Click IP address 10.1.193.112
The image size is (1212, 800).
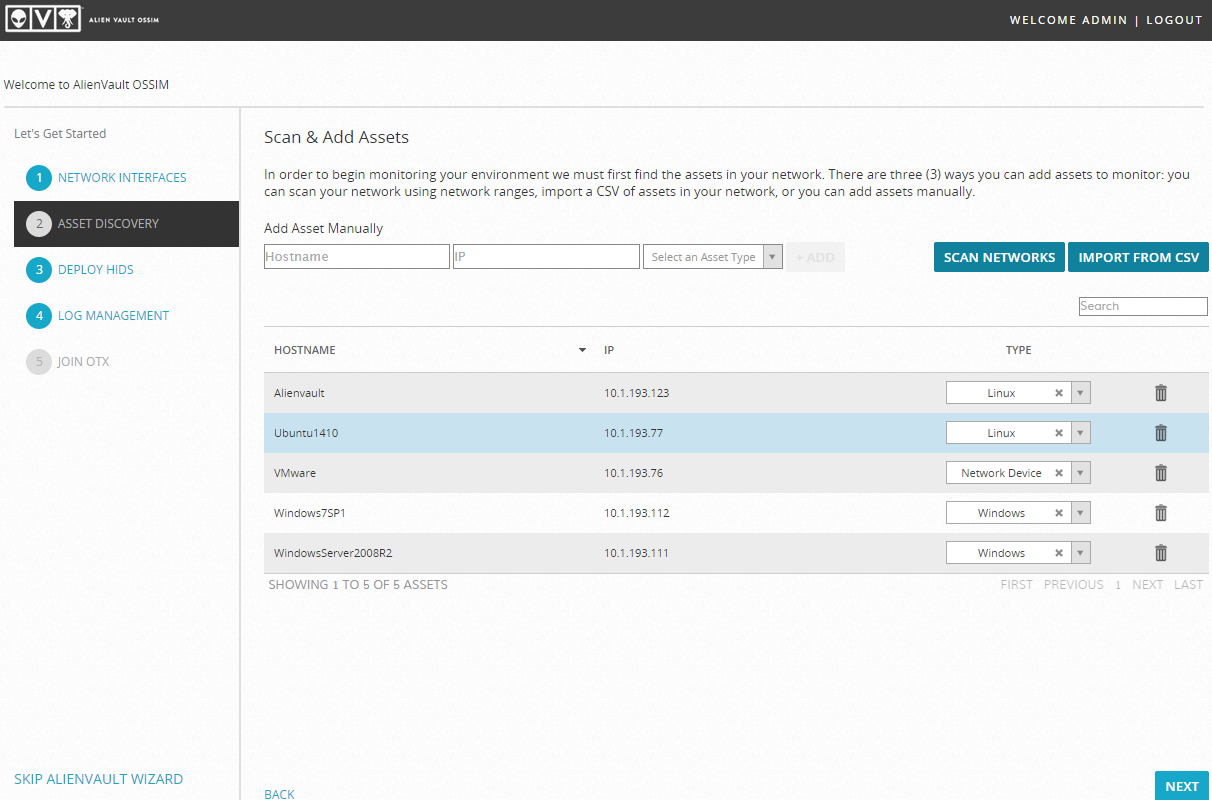tap(636, 513)
